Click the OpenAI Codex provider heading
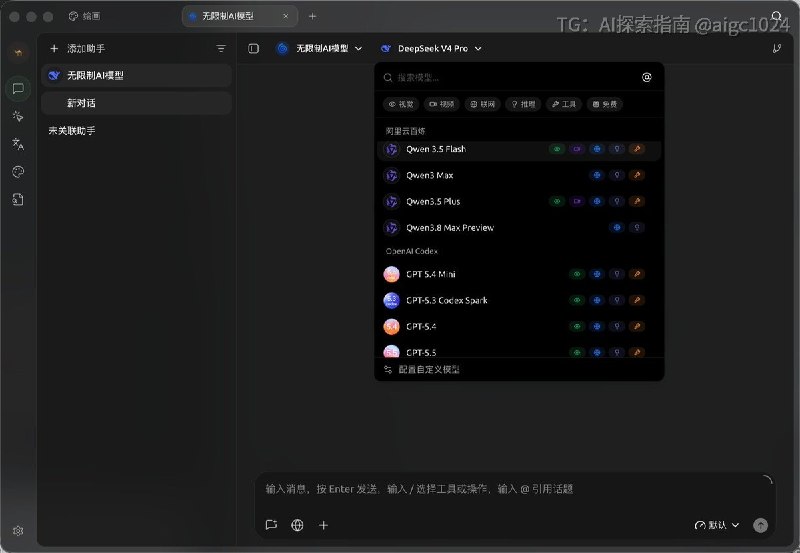Screen dimensions: 800x553 point(411,251)
